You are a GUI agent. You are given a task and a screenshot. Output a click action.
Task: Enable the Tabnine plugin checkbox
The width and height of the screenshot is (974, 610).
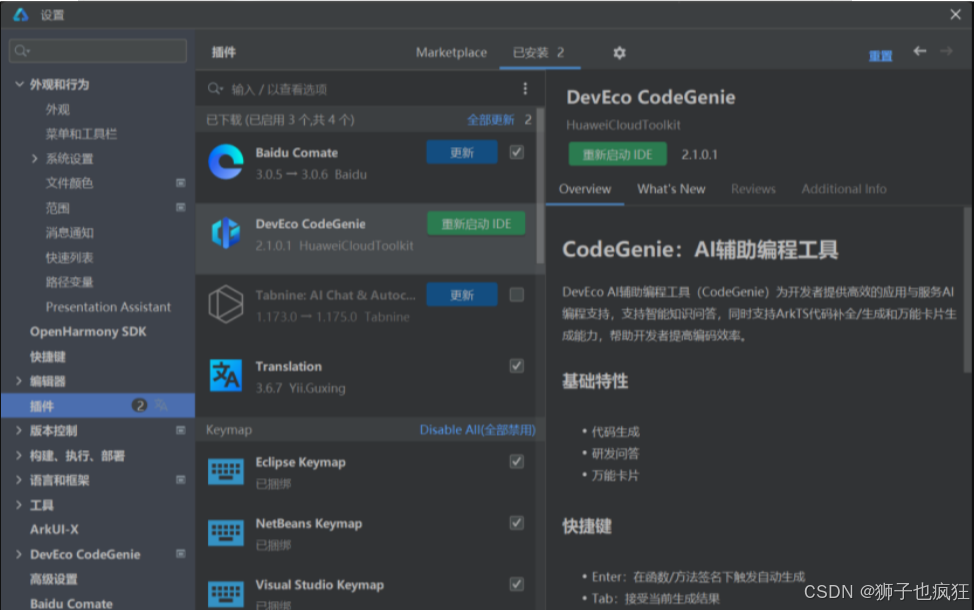[516, 294]
